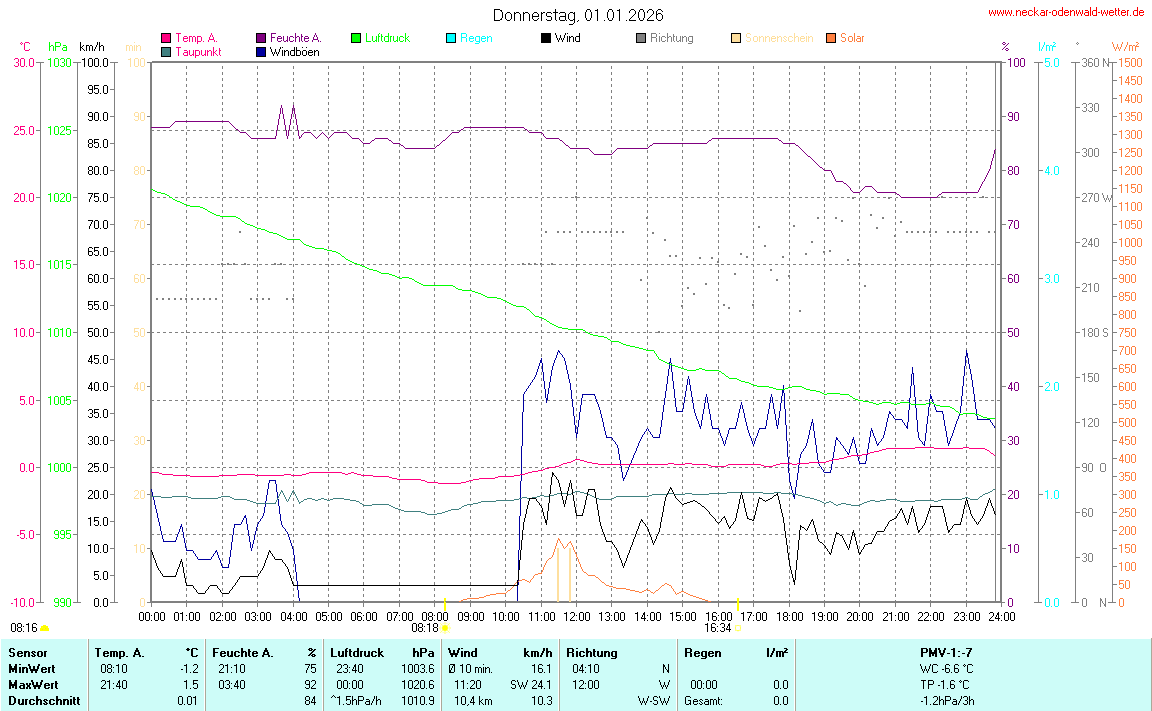Select the dark blue Windböen legend swatch
The image size is (1152, 711).
[262, 52]
